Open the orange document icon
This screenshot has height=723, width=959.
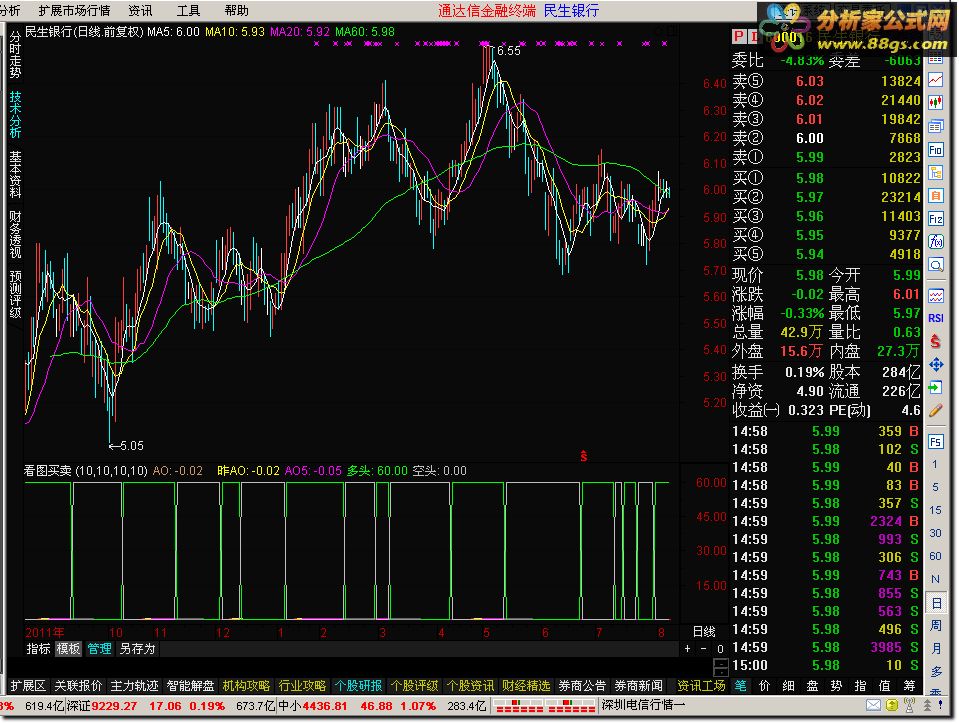tap(935, 196)
